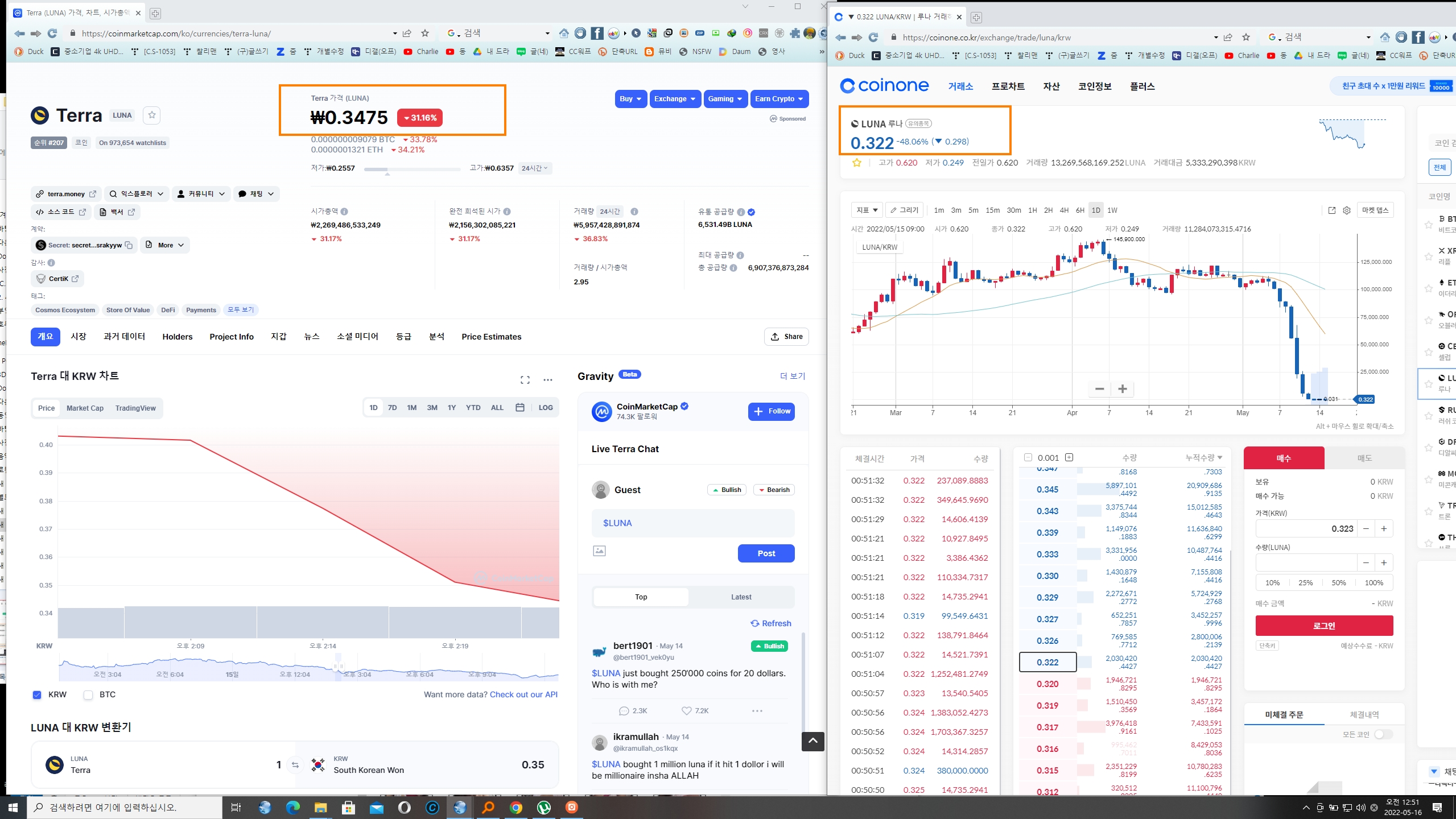This screenshot has height=819, width=1456.
Task: Select 1W interval on Coinone chart
Action: pos(1112,210)
